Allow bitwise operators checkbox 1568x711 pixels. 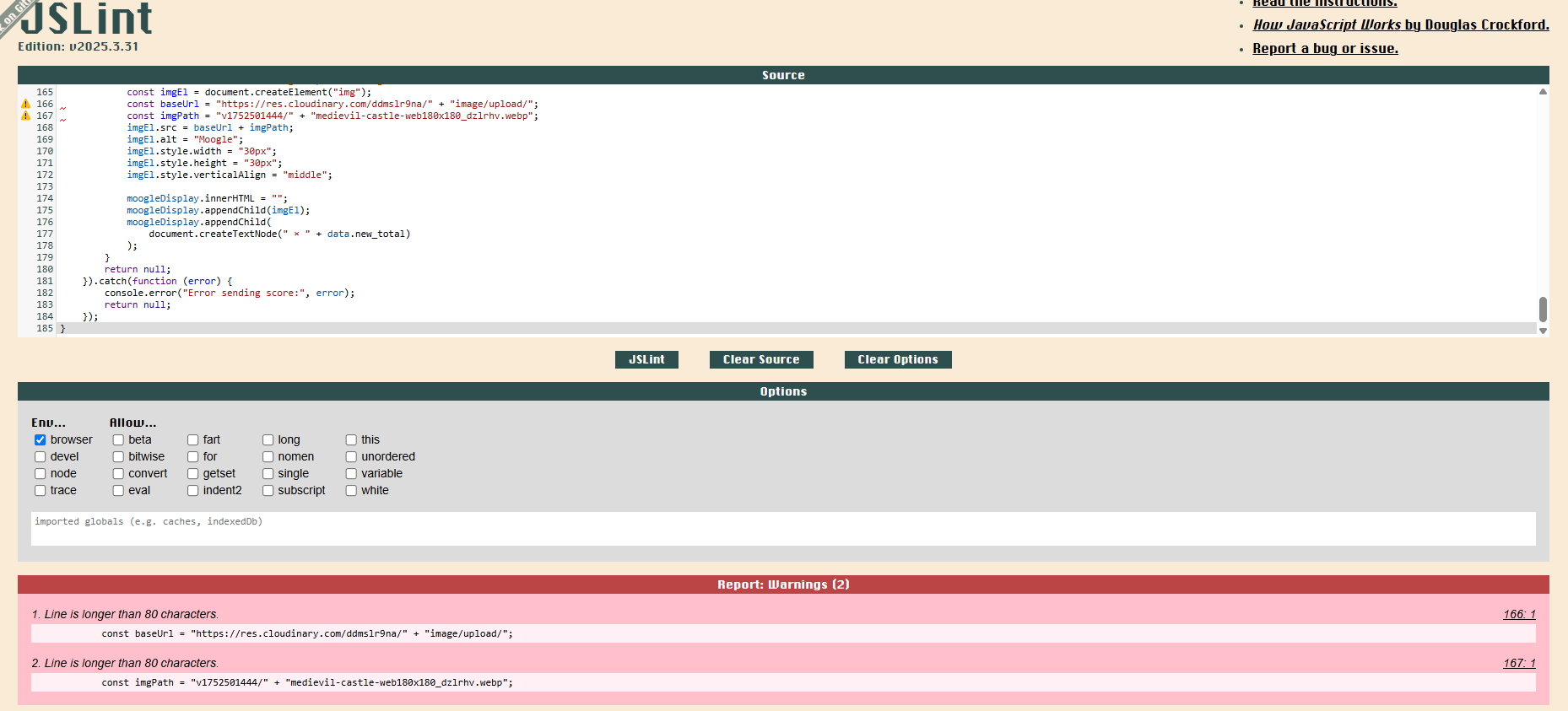tap(118, 456)
